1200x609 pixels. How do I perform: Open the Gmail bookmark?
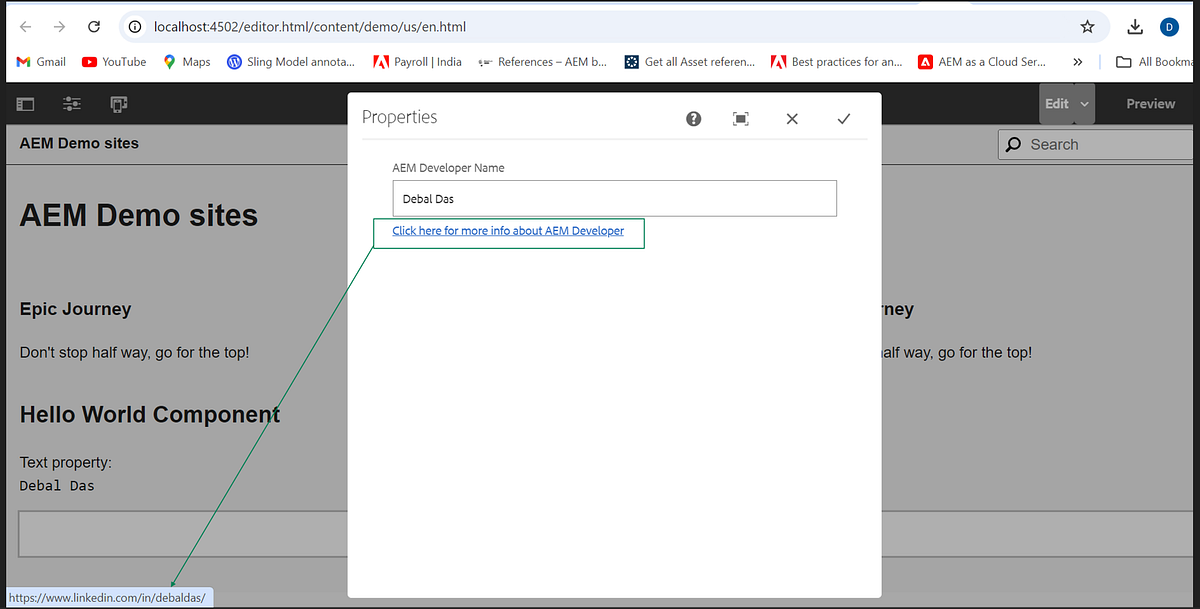(x=40, y=62)
